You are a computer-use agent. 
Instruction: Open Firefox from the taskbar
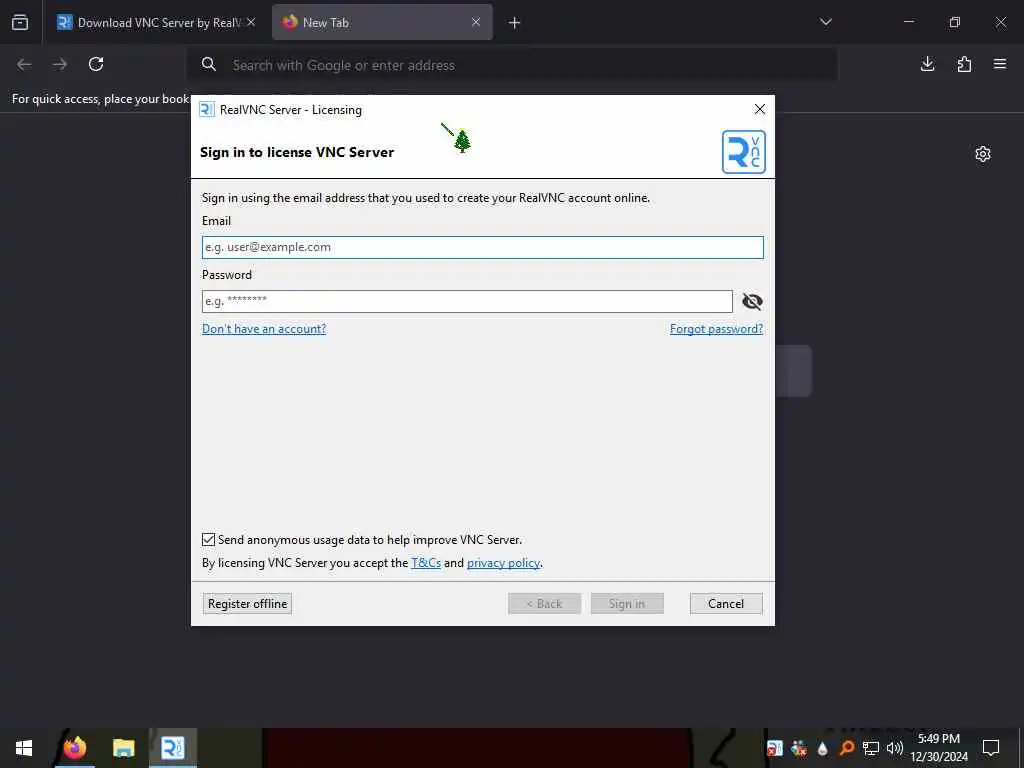(74, 748)
